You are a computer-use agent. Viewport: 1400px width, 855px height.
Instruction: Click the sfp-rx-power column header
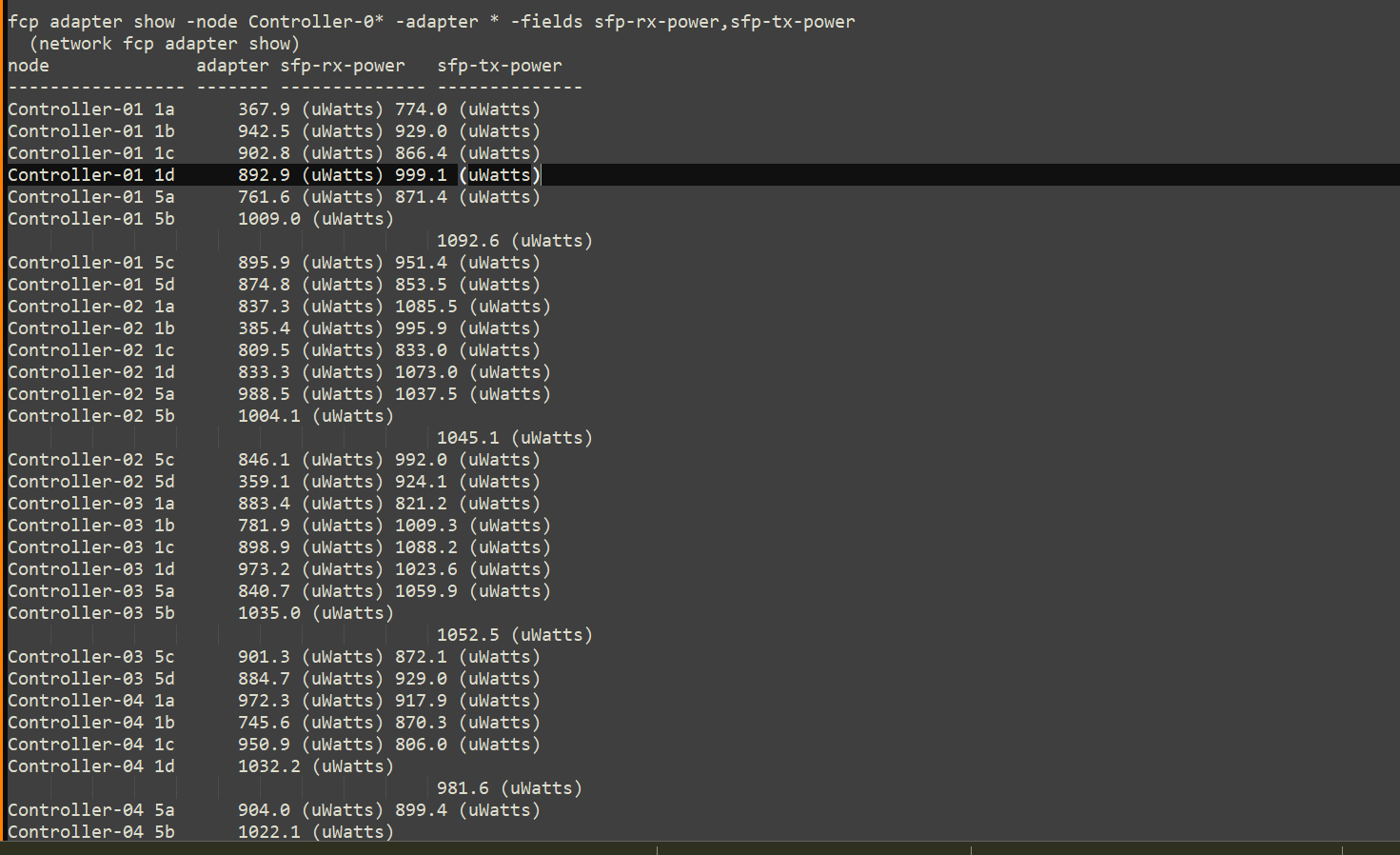coord(343,66)
